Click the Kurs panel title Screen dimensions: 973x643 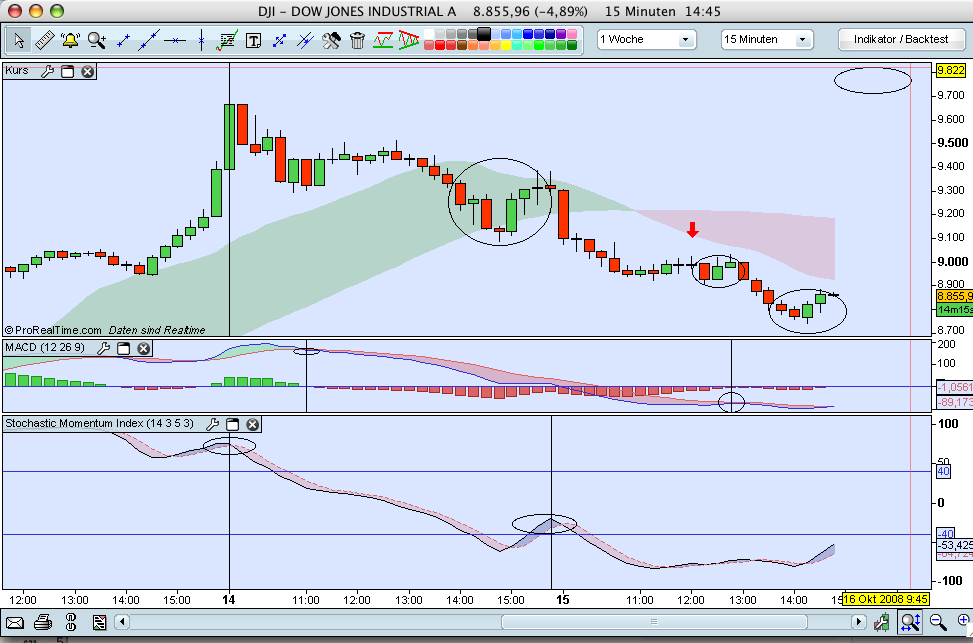pos(17,71)
